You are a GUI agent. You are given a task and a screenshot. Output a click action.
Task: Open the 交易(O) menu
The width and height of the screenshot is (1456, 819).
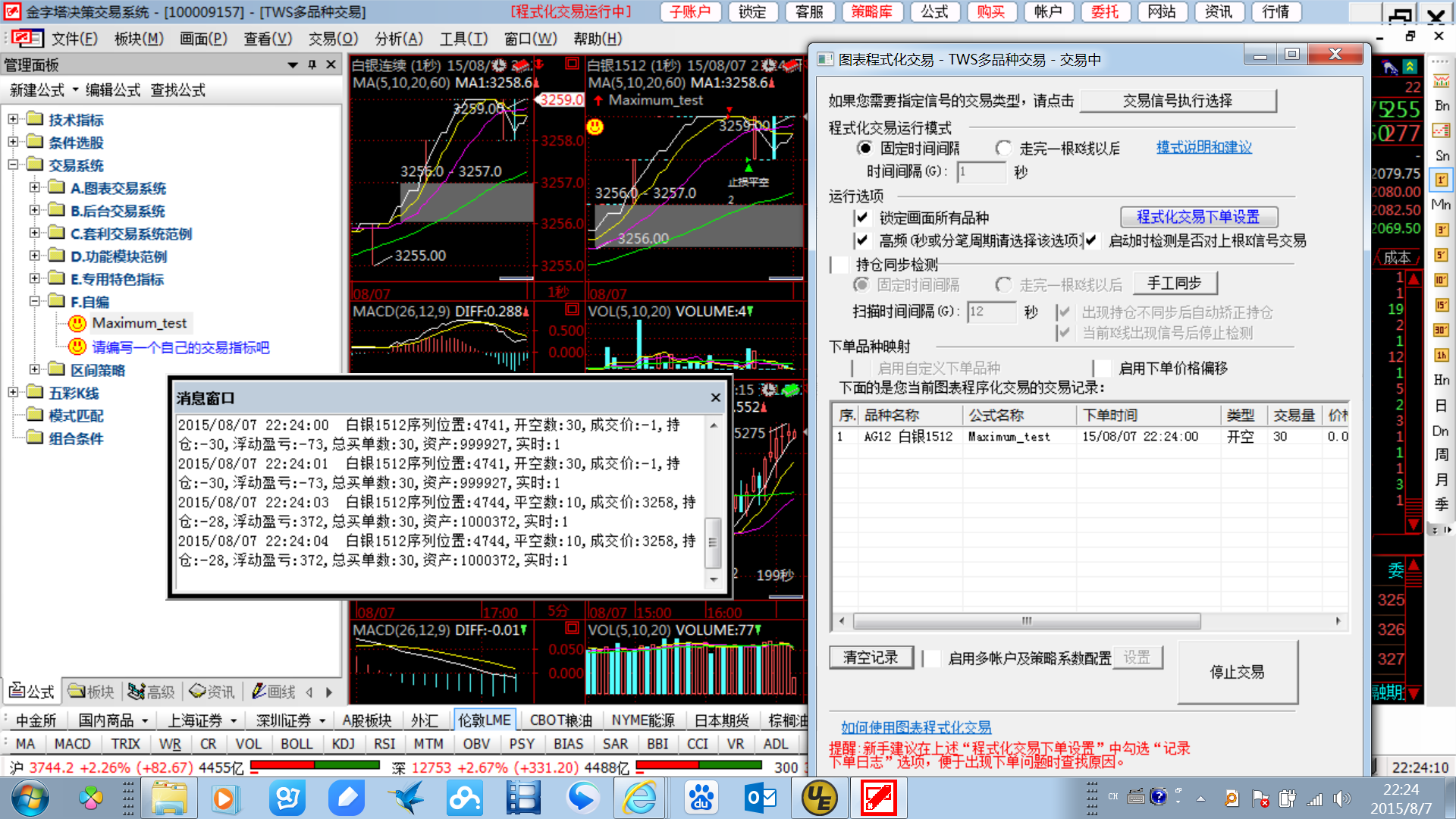(x=333, y=39)
